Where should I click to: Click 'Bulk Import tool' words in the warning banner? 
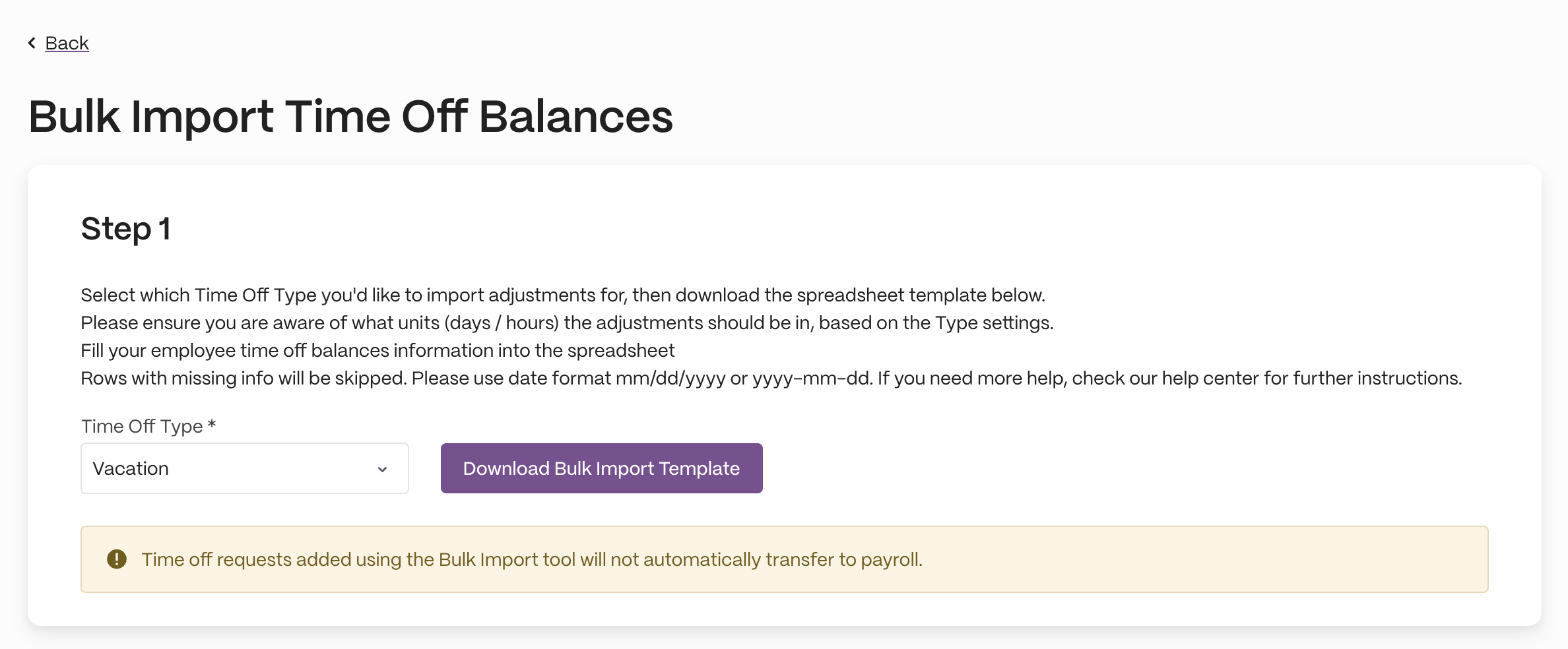point(507,559)
